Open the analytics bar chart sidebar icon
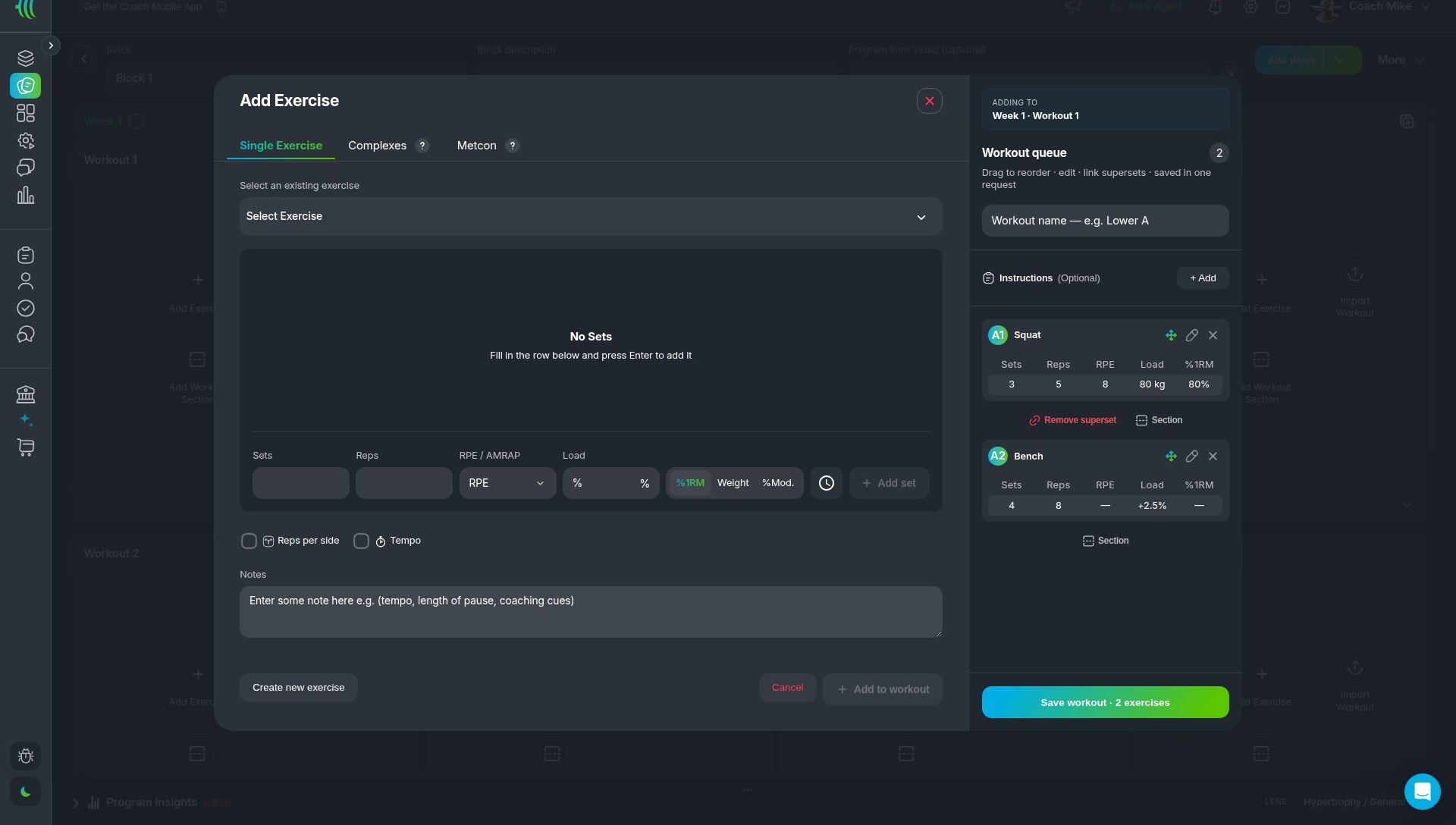The image size is (1456, 825). (26, 196)
